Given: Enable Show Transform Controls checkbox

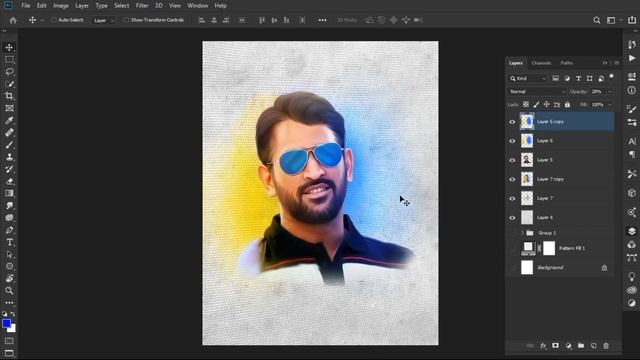Looking at the screenshot, I should [x=126, y=20].
